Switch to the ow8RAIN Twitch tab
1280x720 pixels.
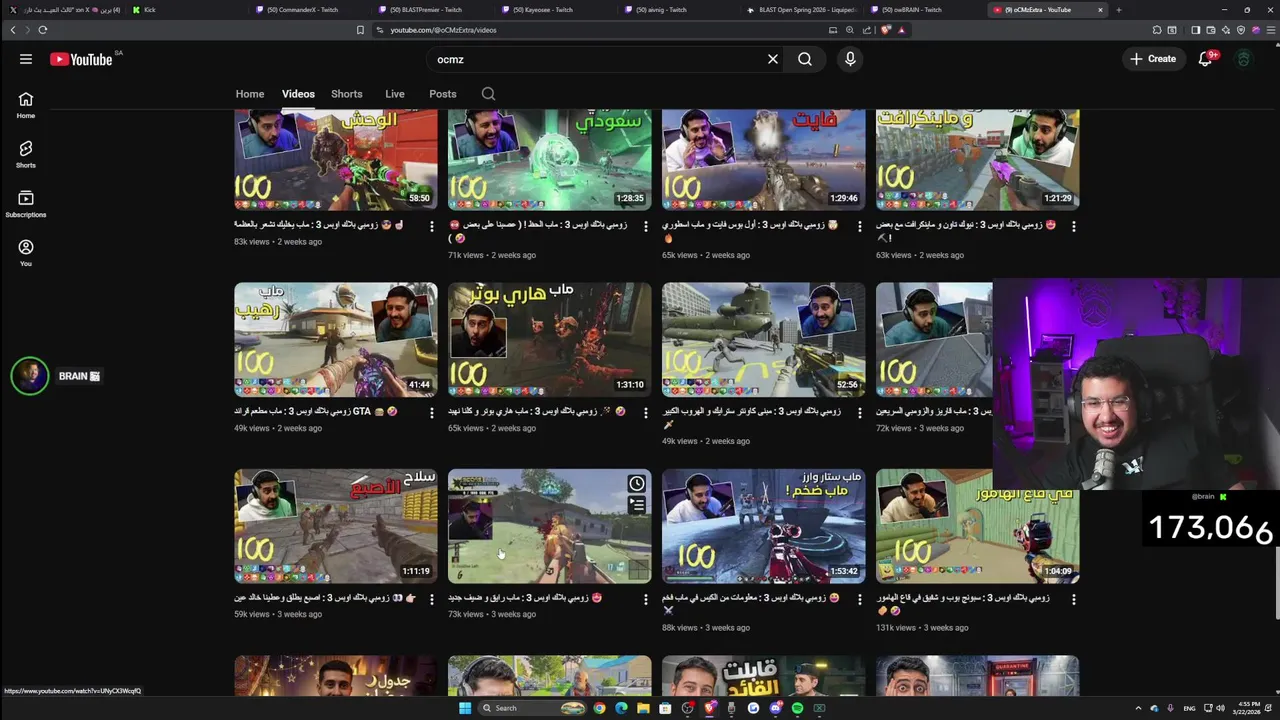click(925, 10)
